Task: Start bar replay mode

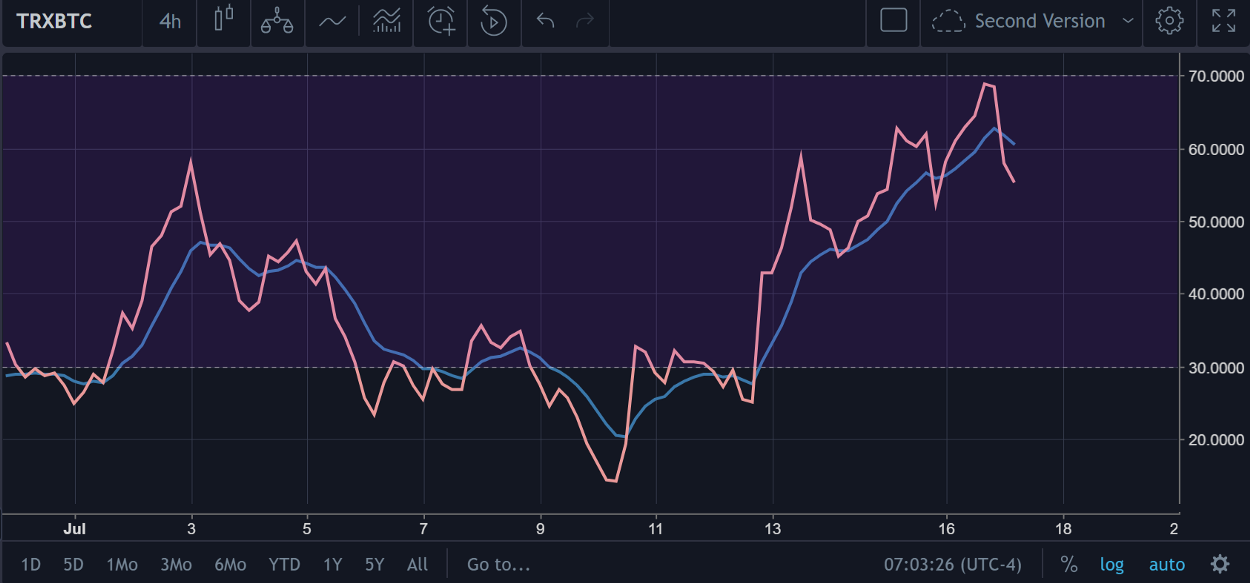Action: tap(494, 20)
